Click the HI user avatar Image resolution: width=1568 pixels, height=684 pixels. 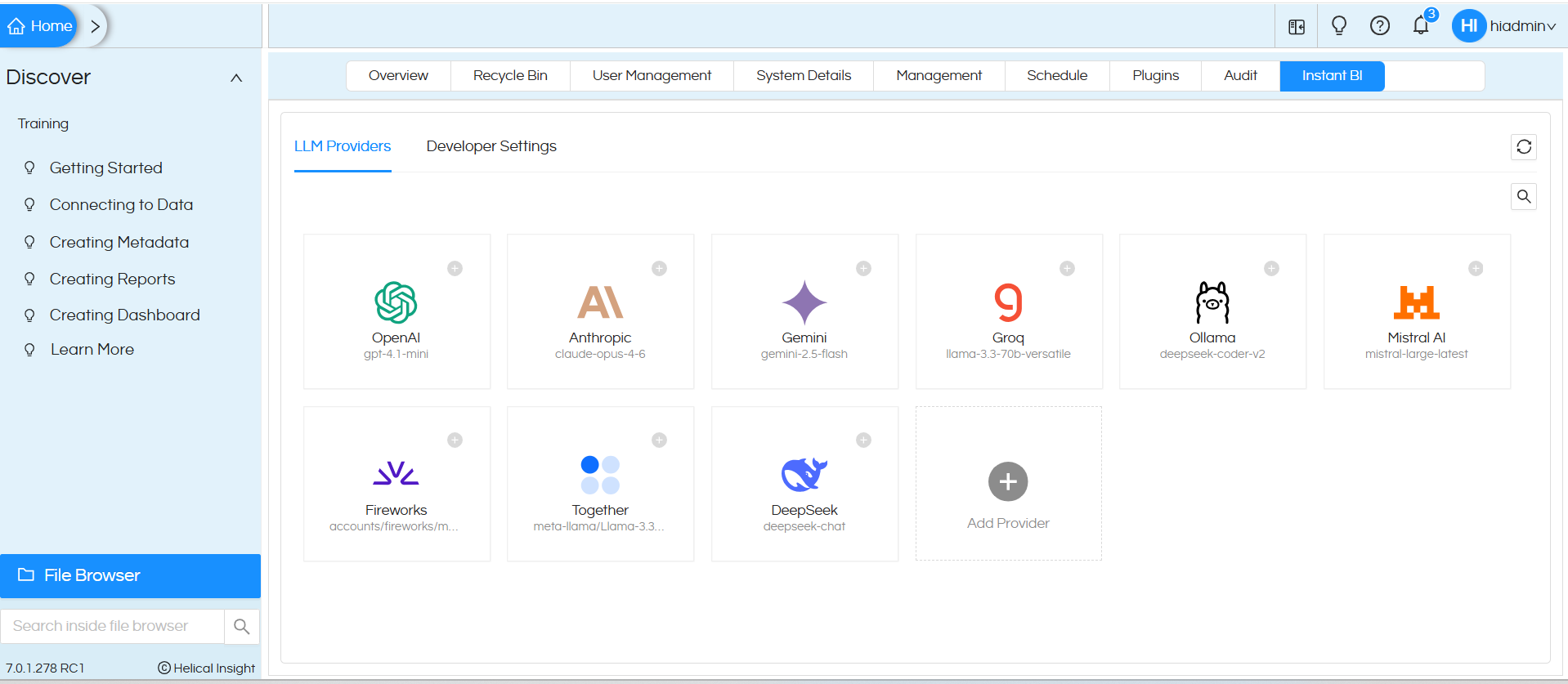1468,26
